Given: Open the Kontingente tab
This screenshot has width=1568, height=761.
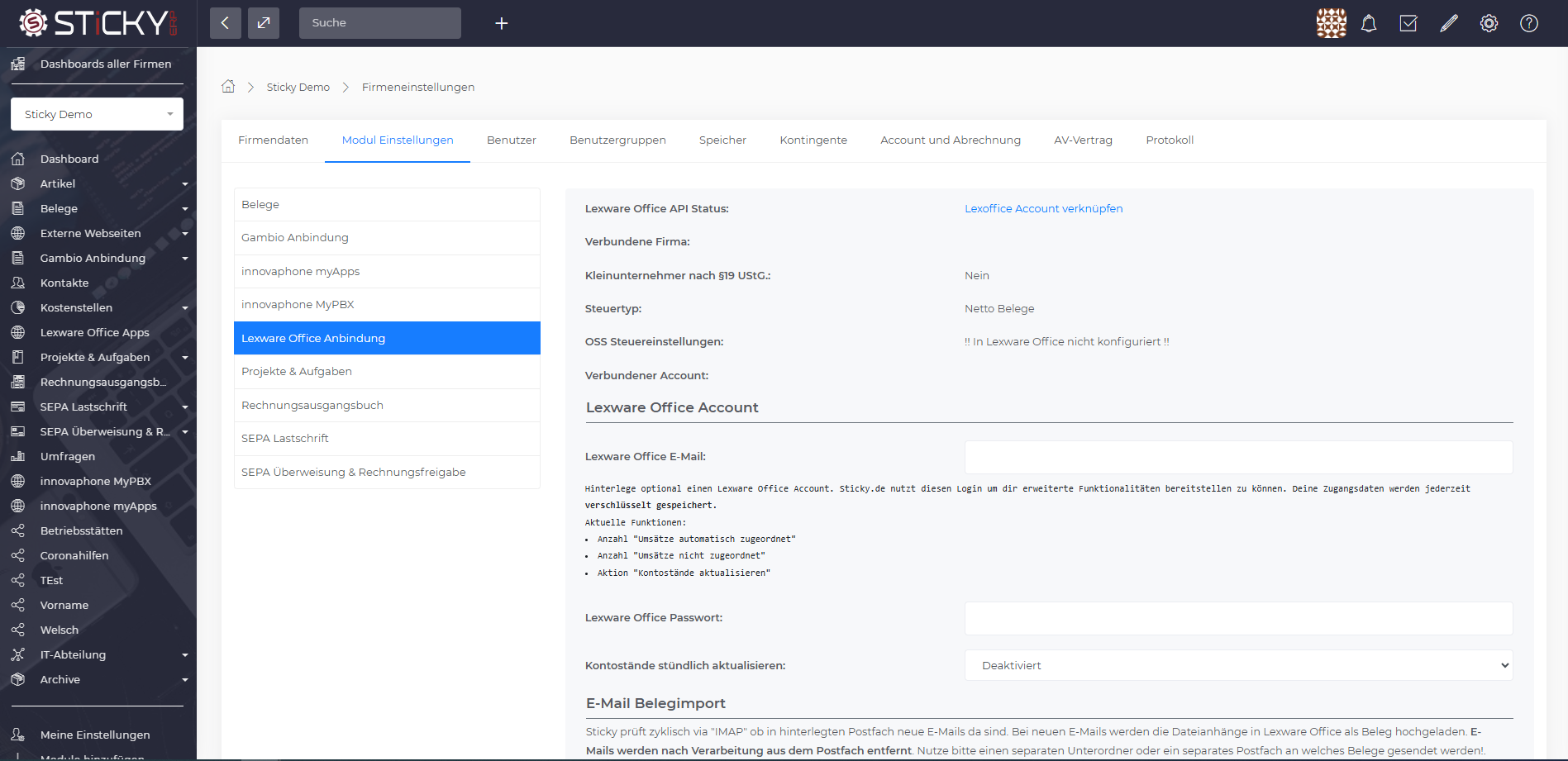Looking at the screenshot, I should pos(813,140).
